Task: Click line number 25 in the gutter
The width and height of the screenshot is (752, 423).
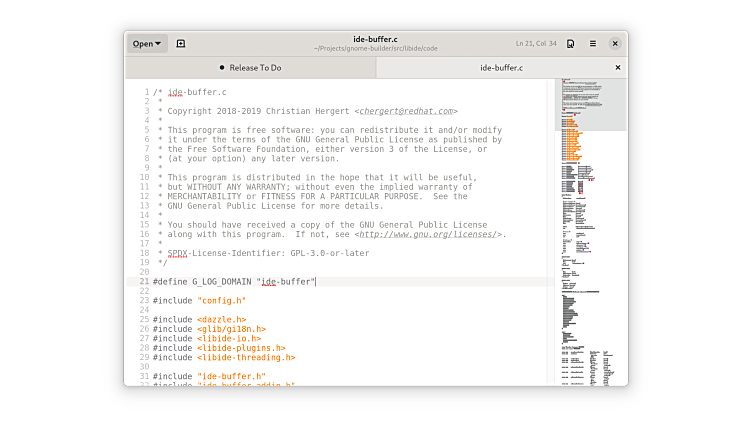Action: [x=144, y=319]
